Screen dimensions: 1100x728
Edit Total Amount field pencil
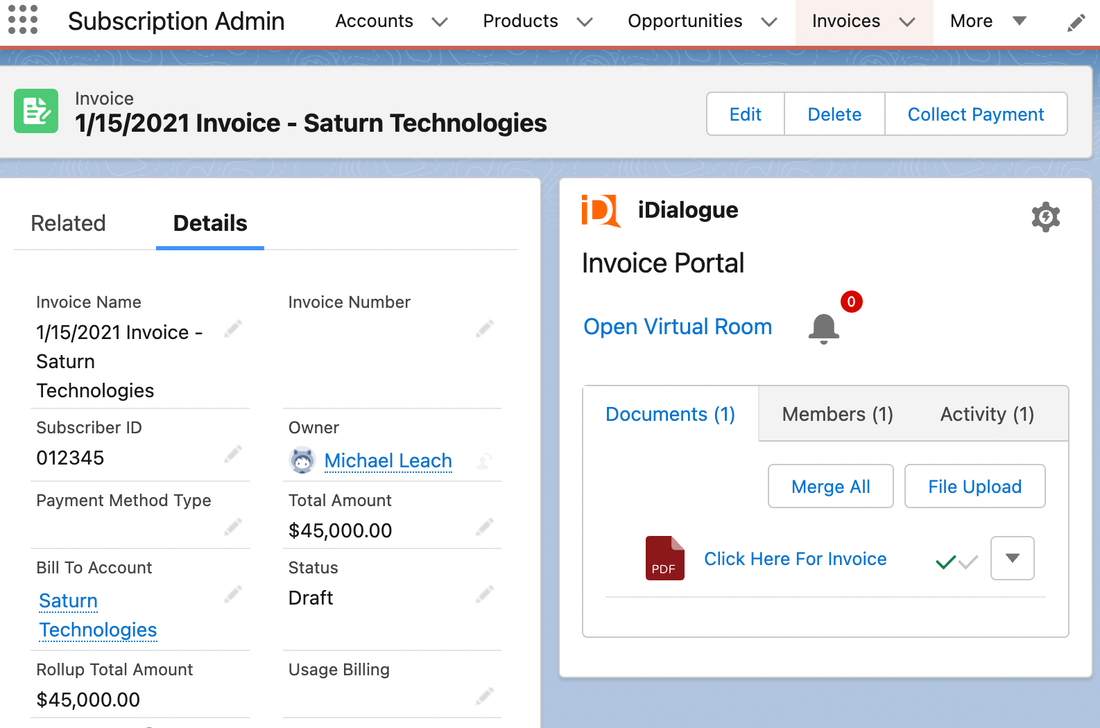click(485, 527)
